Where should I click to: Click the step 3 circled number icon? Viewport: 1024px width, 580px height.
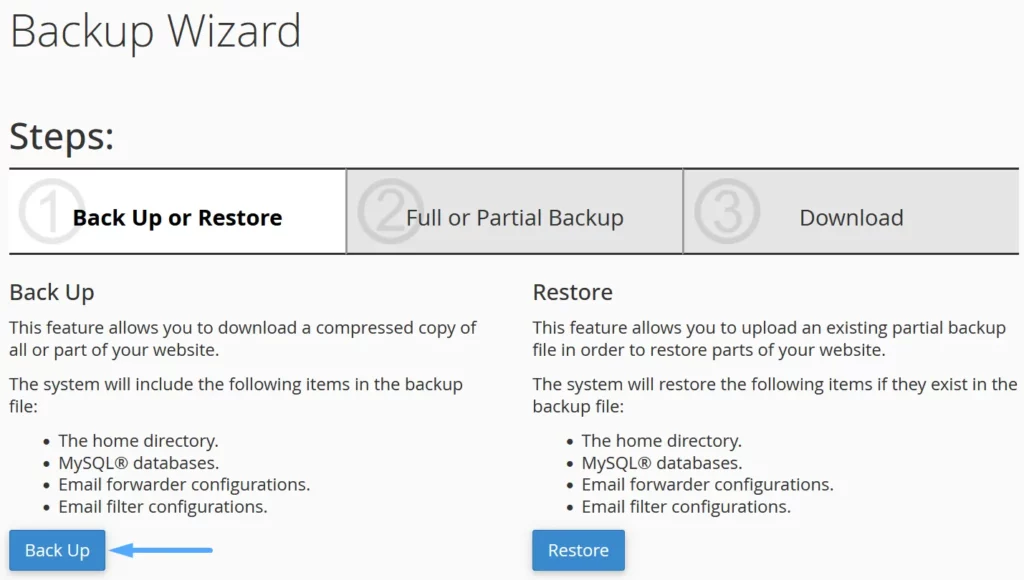pyautogui.click(x=727, y=211)
